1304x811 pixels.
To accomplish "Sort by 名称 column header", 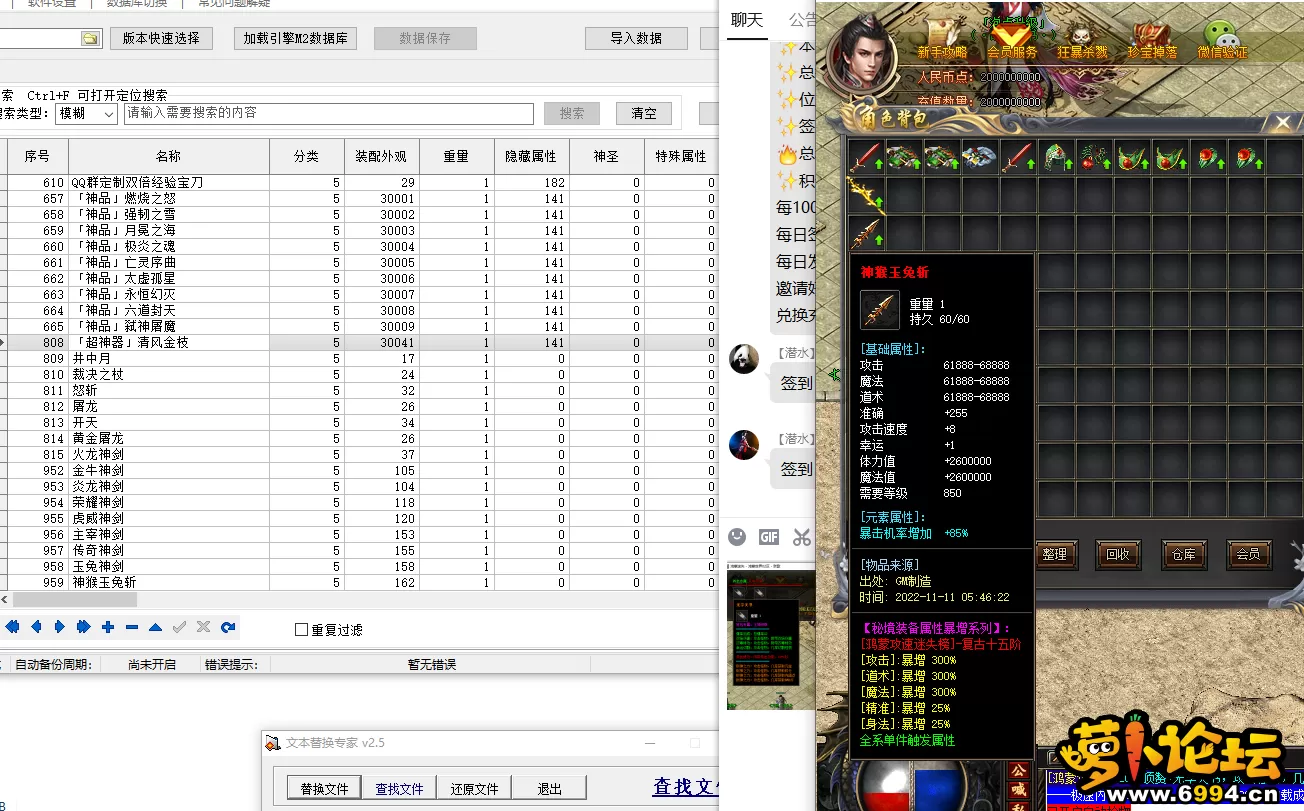I will point(168,157).
